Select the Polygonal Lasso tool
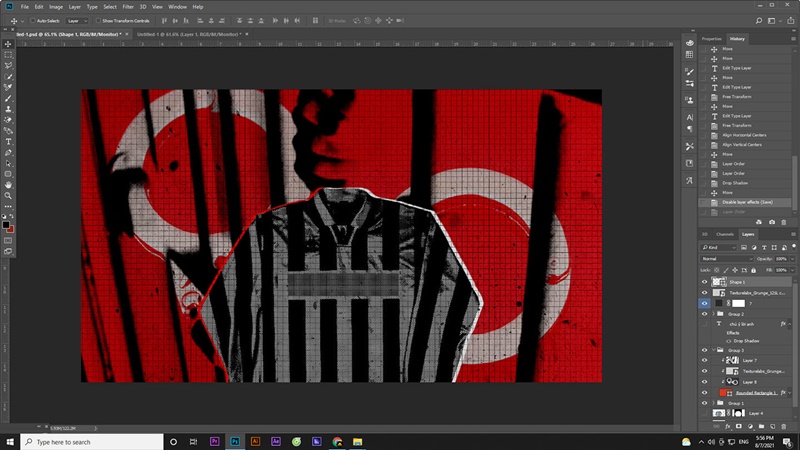The width and height of the screenshot is (800, 450). [x=8, y=66]
